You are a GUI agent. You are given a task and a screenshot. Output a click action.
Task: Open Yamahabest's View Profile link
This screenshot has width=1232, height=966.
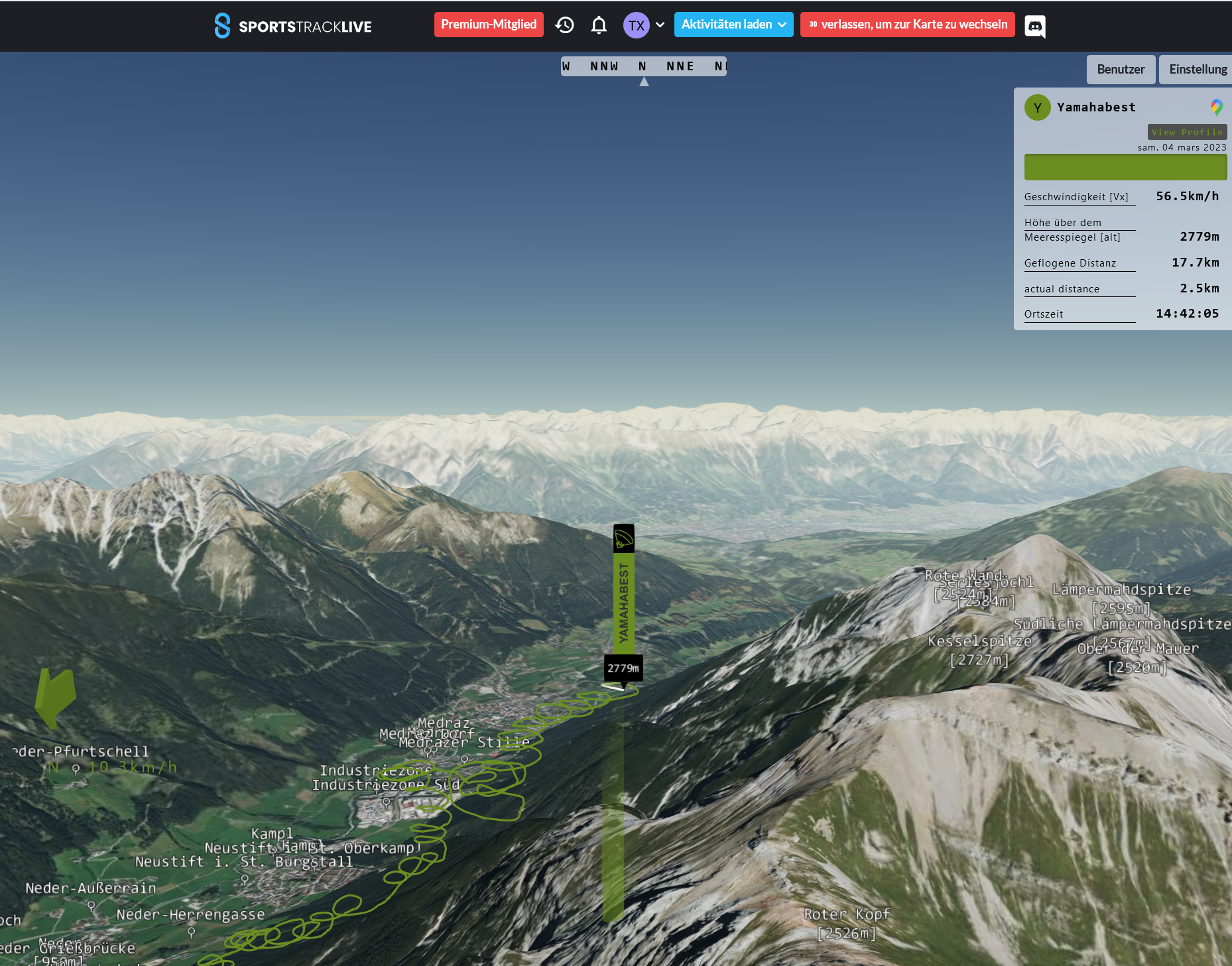click(x=1186, y=132)
